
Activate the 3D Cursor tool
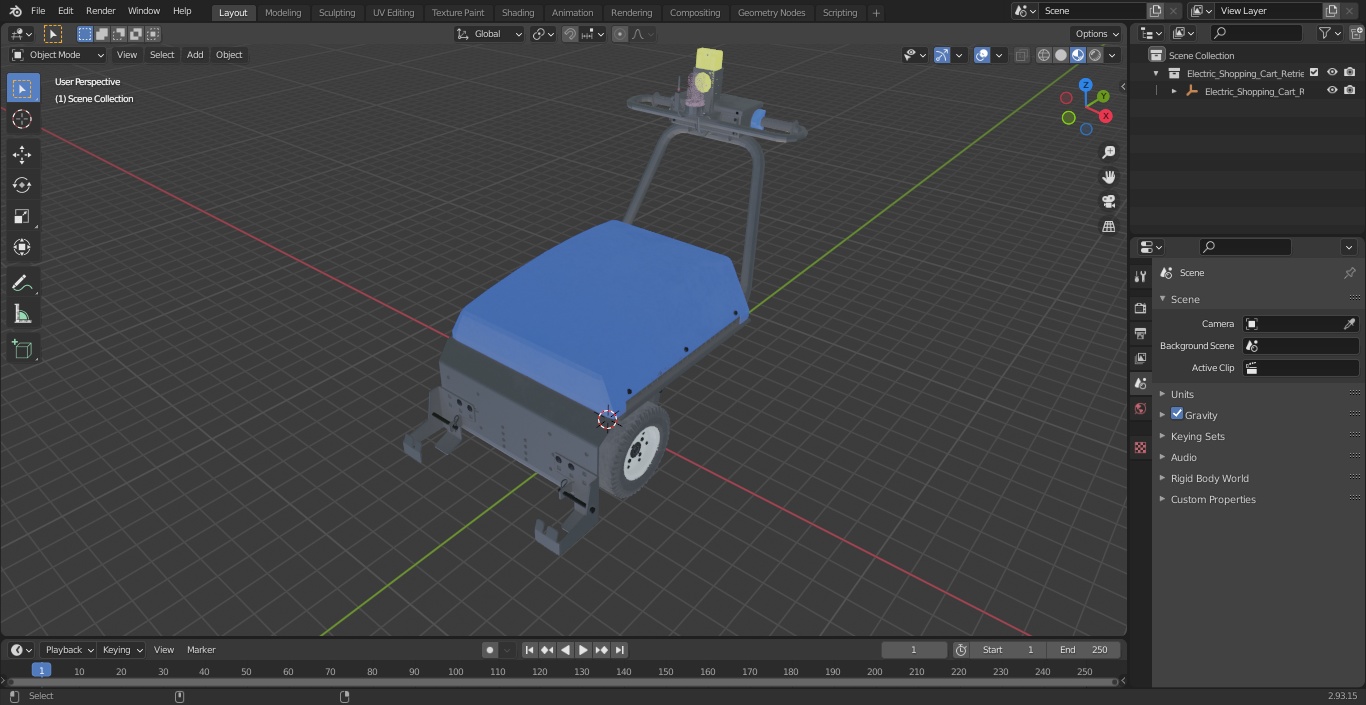click(x=22, y=120)
